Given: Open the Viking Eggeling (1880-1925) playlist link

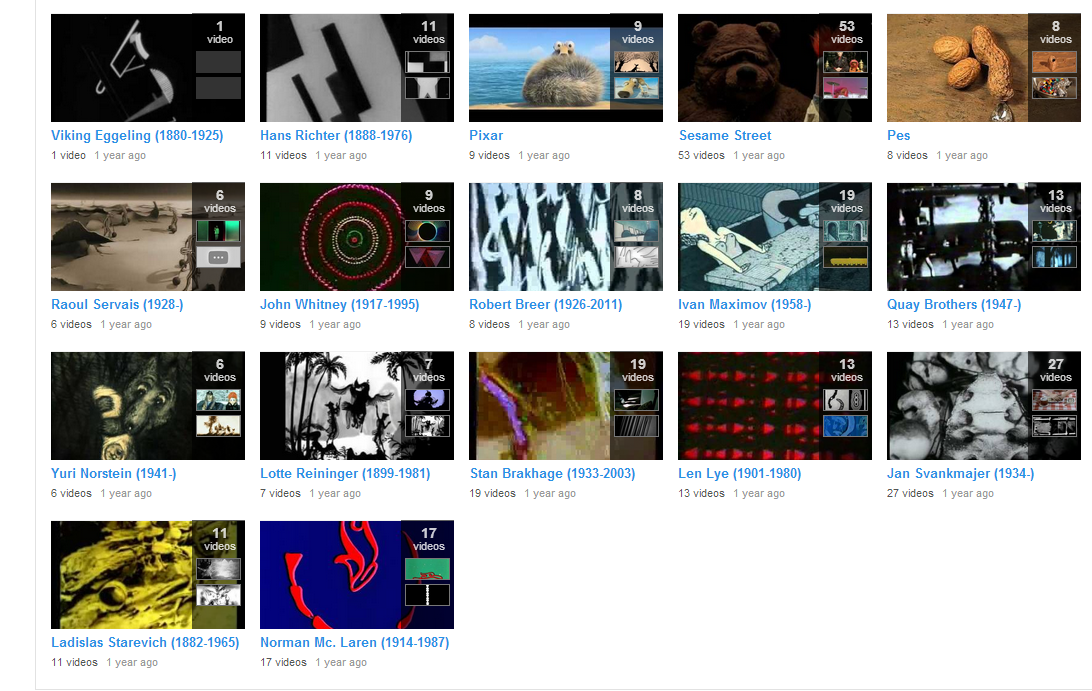Looking at the screenshot, I should pyautogui.click(x=137, y=136).
